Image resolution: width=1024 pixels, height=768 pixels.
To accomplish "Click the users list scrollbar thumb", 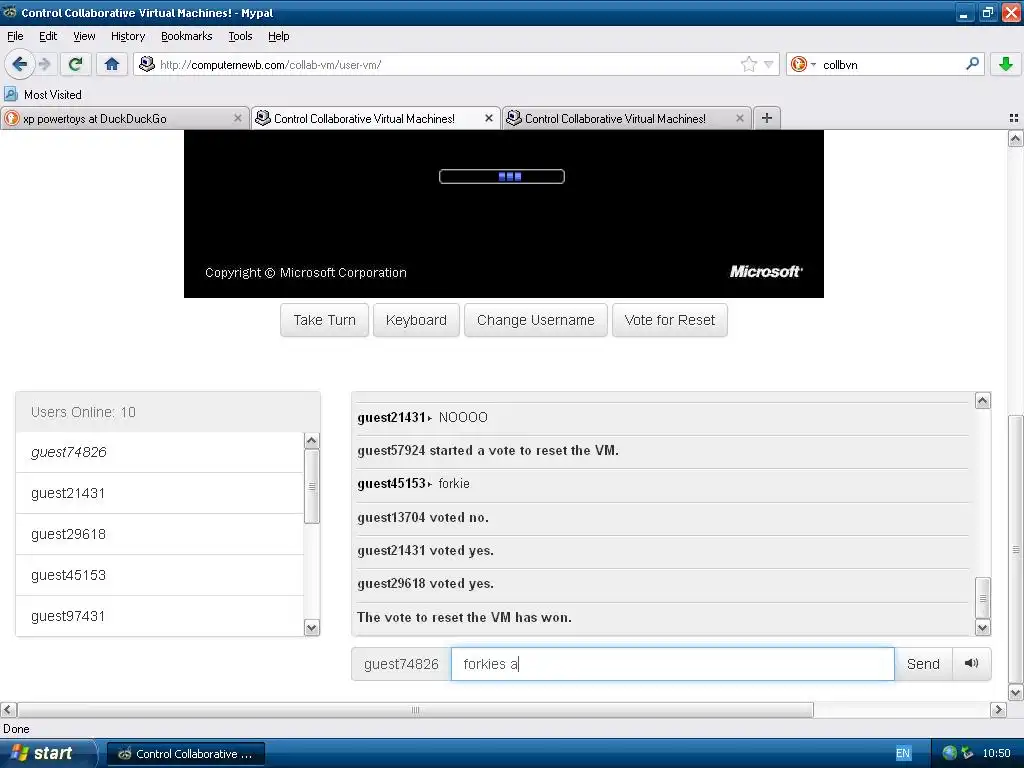I will pos(312,487).
